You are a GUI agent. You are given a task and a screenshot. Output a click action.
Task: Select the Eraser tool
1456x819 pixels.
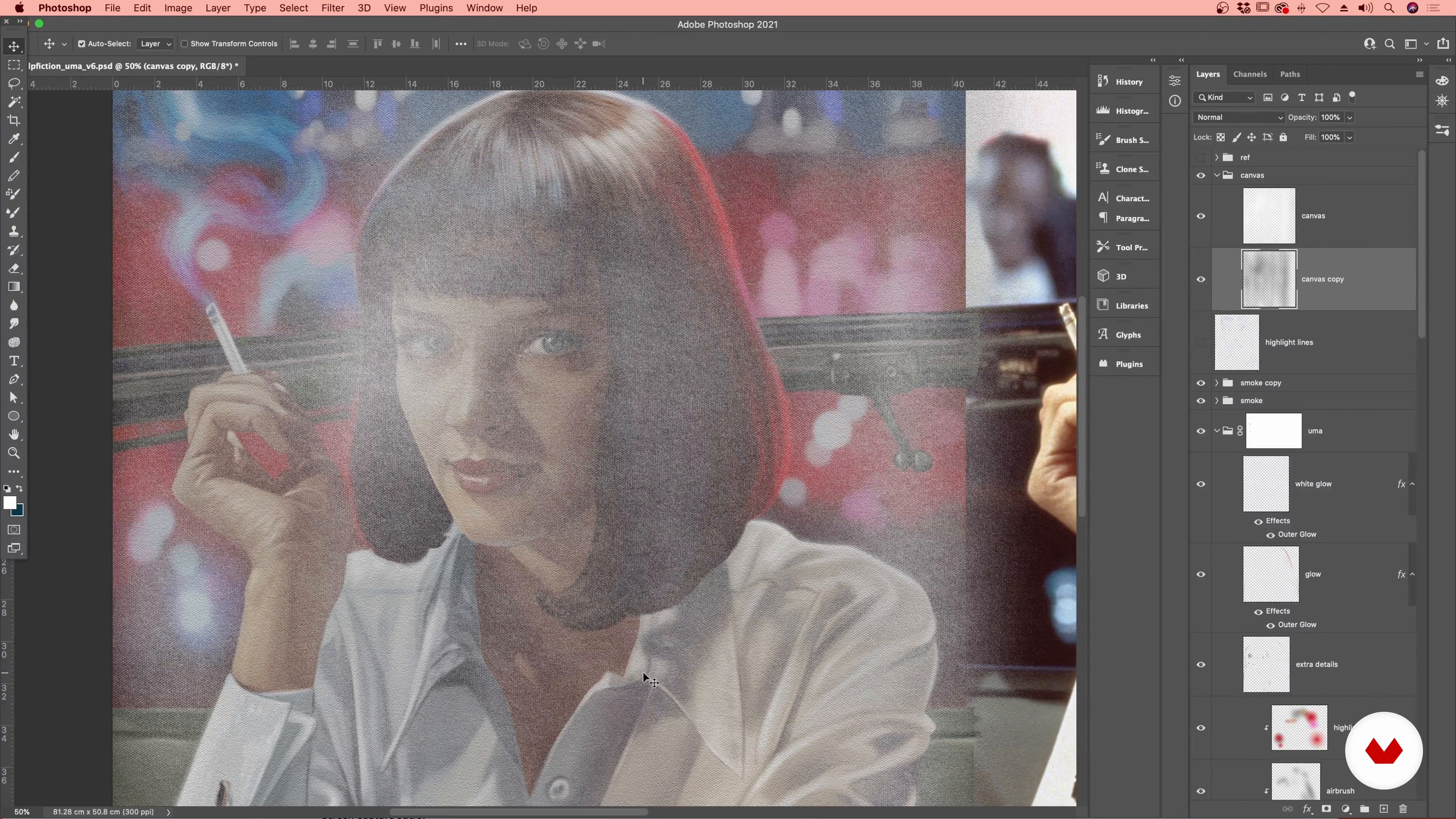coord(14,268)
